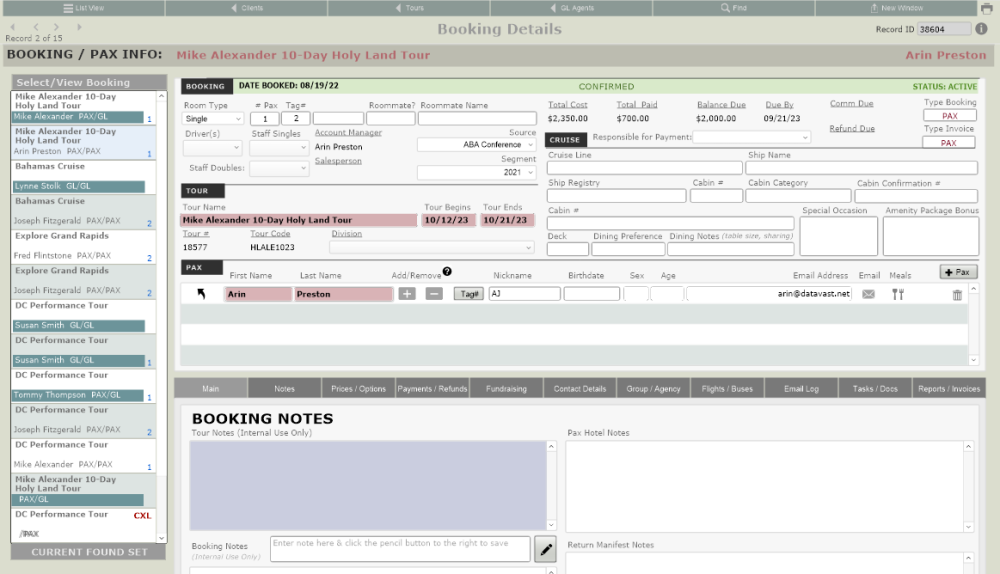
Task: Click the Tour Code link
Action: click(x=270, y=234)
